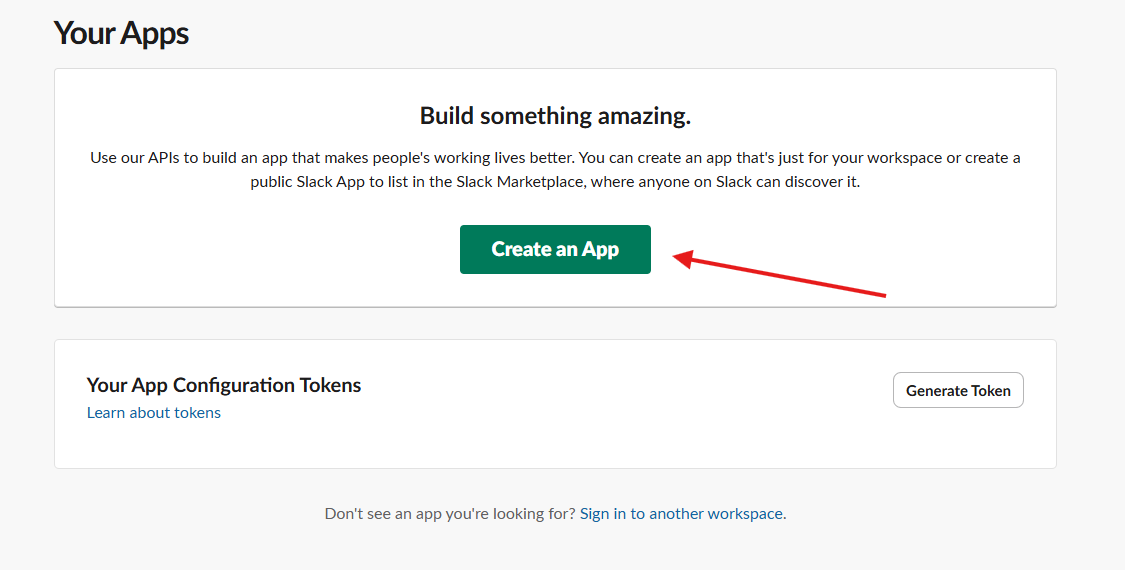Click the Your App Configuration Tokens heading
This screenshot has height=570, width=1125.
pyautogui.click(x=224, y=385)
